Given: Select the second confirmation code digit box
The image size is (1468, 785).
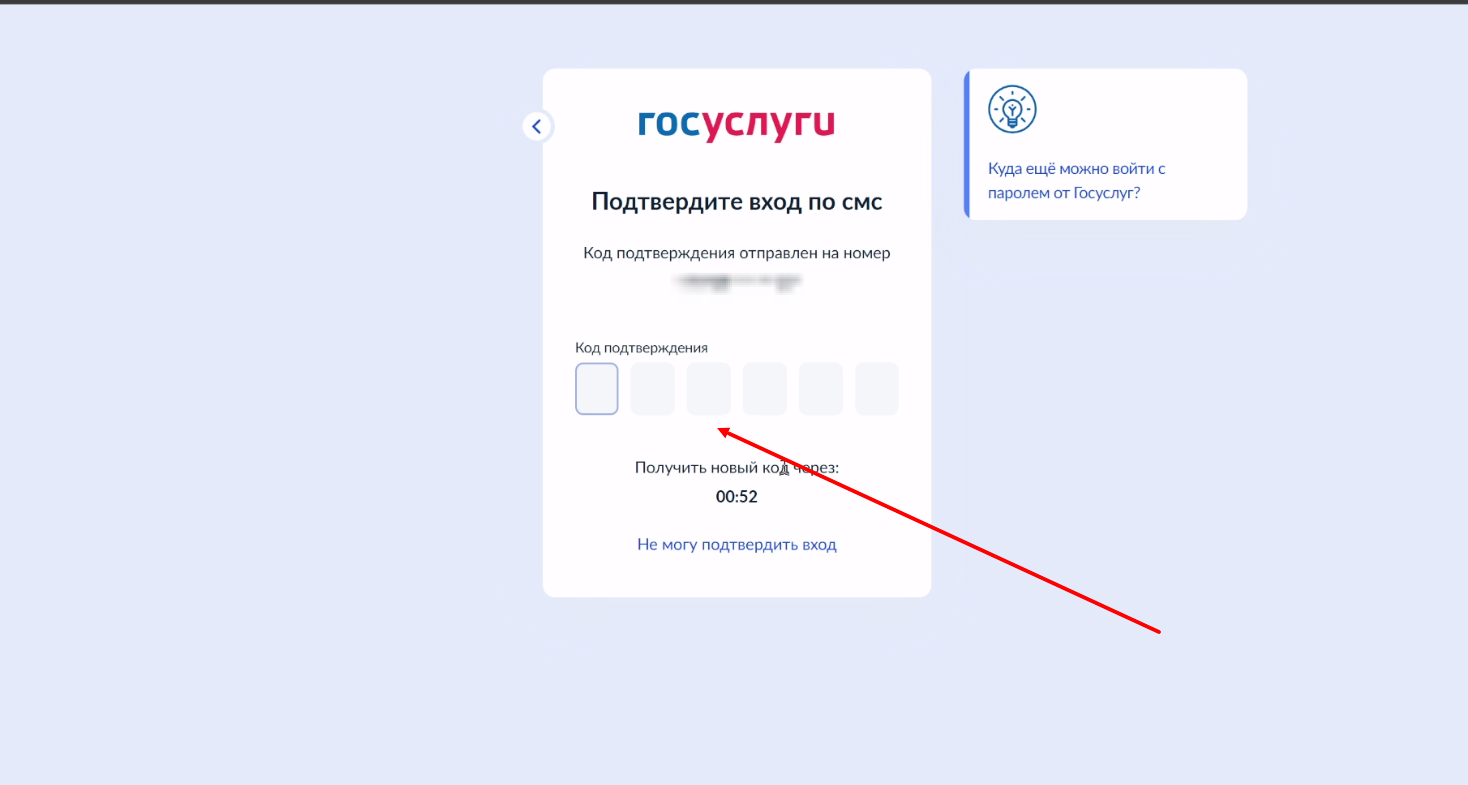Looking at the screenshot, I should 653,389.
